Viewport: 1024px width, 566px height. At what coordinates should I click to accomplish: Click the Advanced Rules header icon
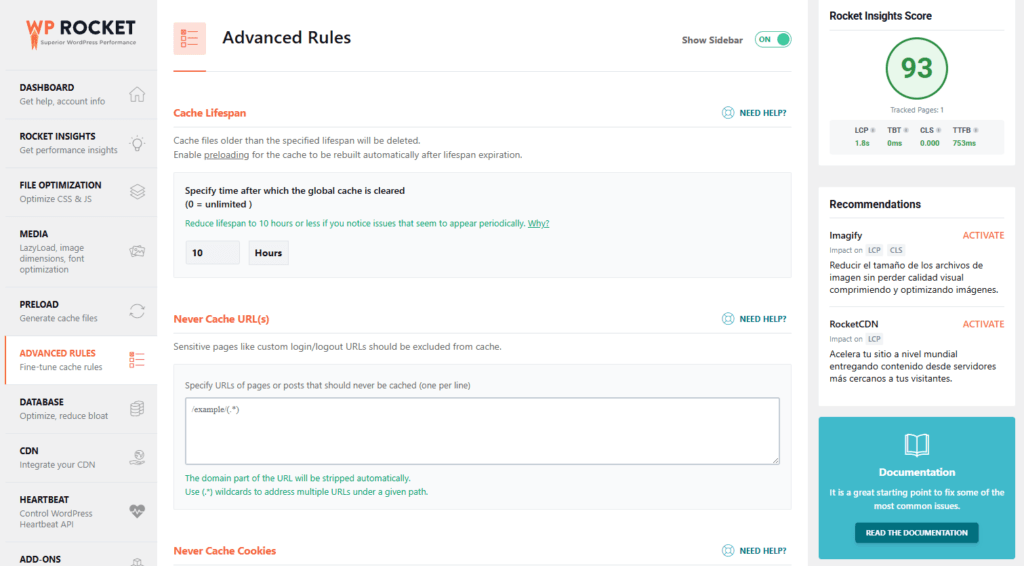point(189,39)
